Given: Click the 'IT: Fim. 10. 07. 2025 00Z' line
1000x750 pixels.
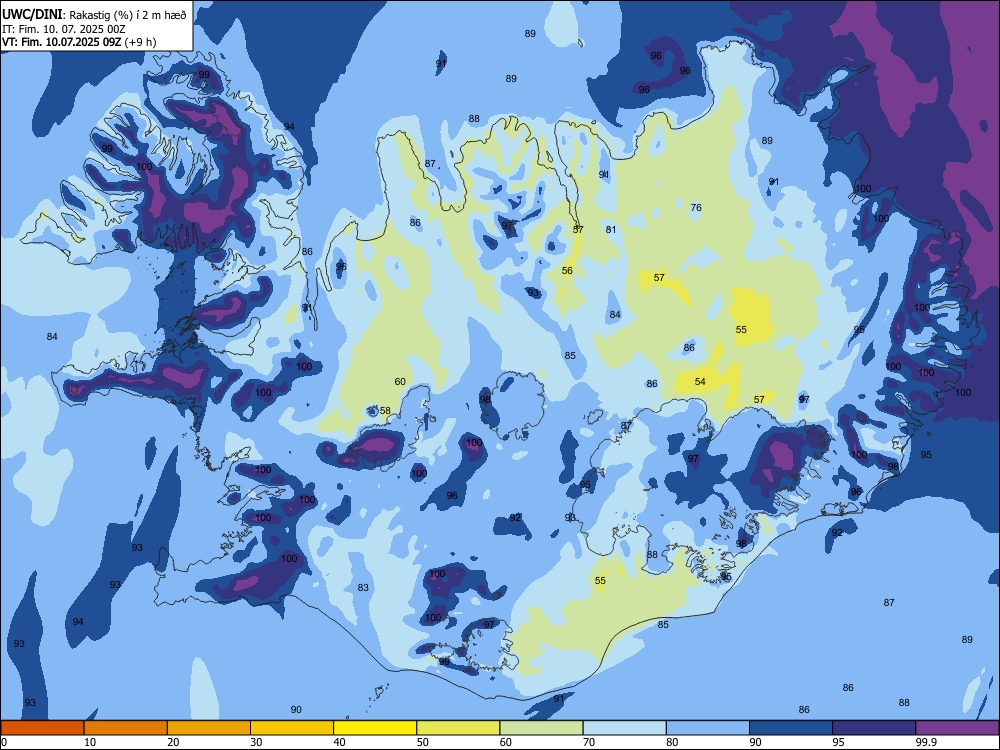Looking at the screenshot, I should click(62, 29).
